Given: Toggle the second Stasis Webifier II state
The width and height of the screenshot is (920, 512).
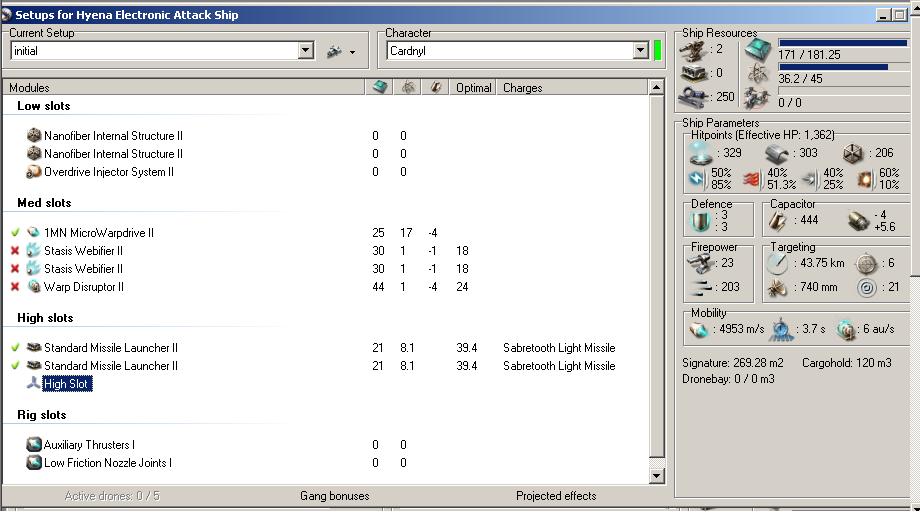Looking at the screenshot, I should [15, 269].
